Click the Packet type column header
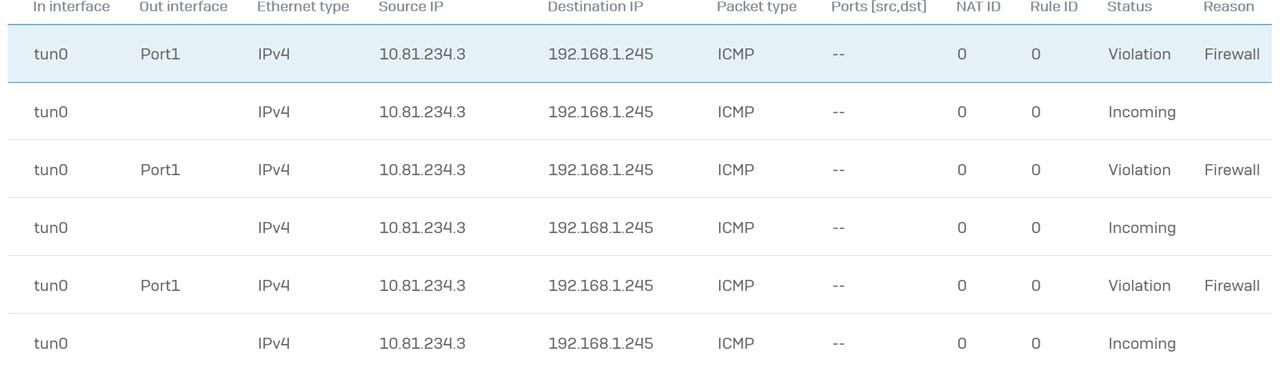The width and height of the screenshot is (1280, 370). pos(756,7)
